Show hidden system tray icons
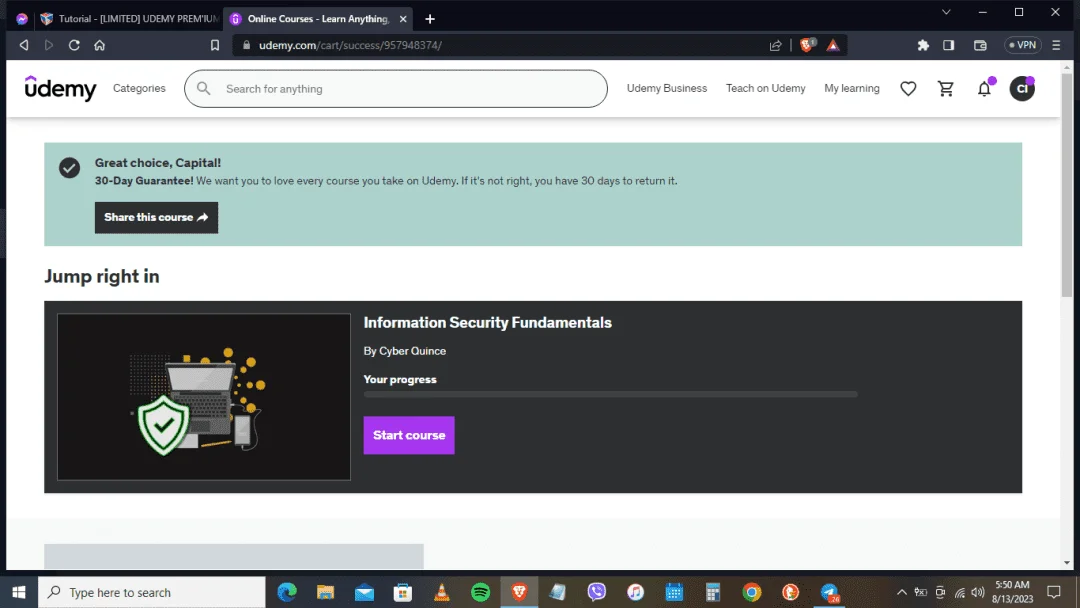 (901, 592)
